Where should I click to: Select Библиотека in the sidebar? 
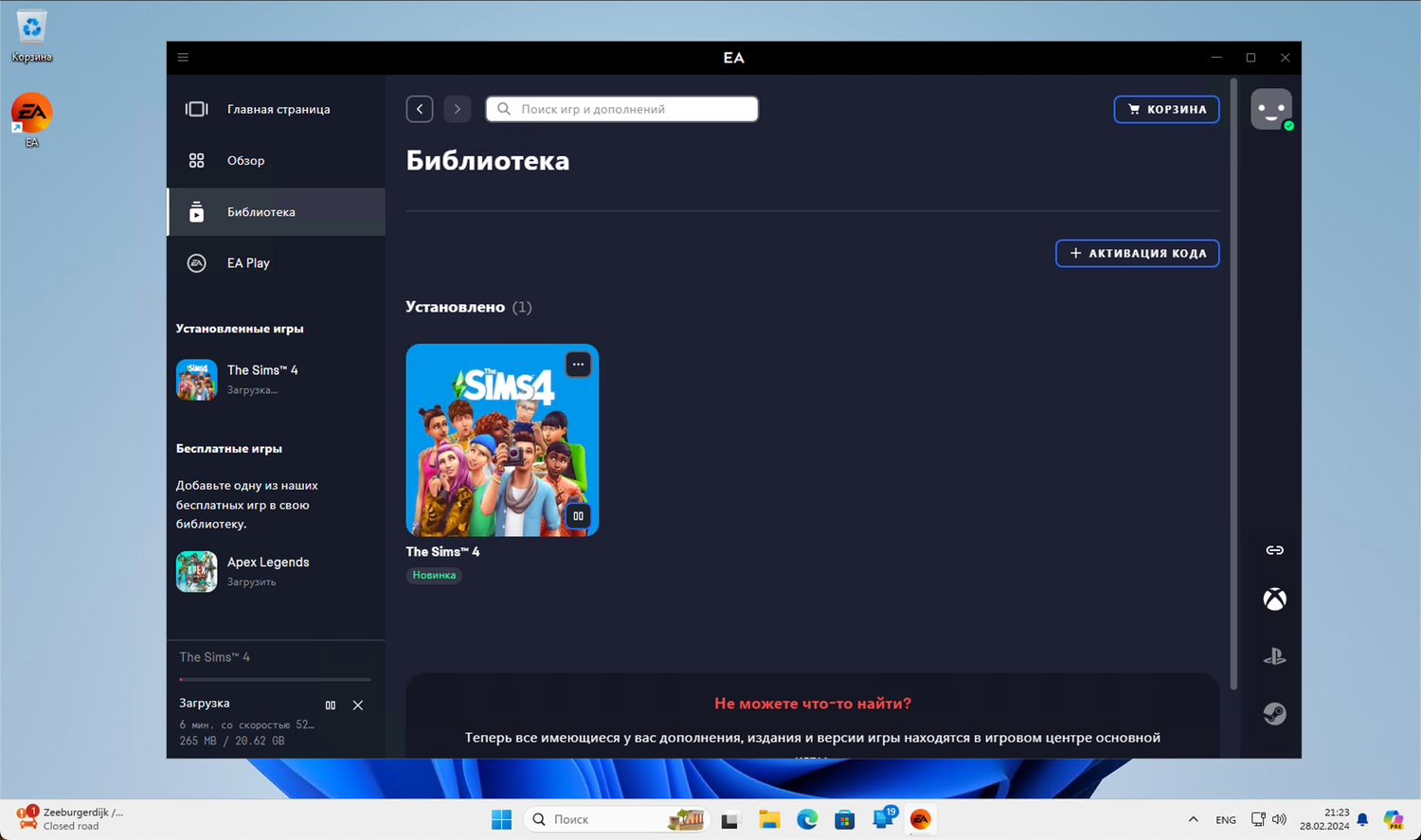[x=277, y=211]
